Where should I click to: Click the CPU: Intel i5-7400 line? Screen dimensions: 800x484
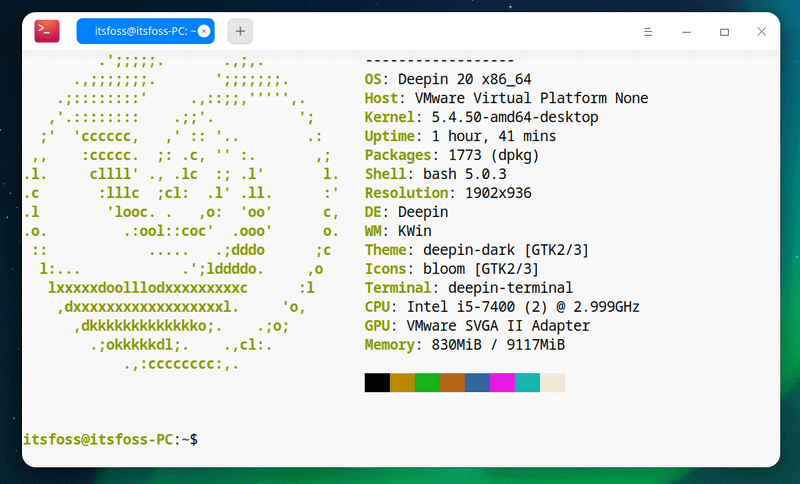[502, 307]
